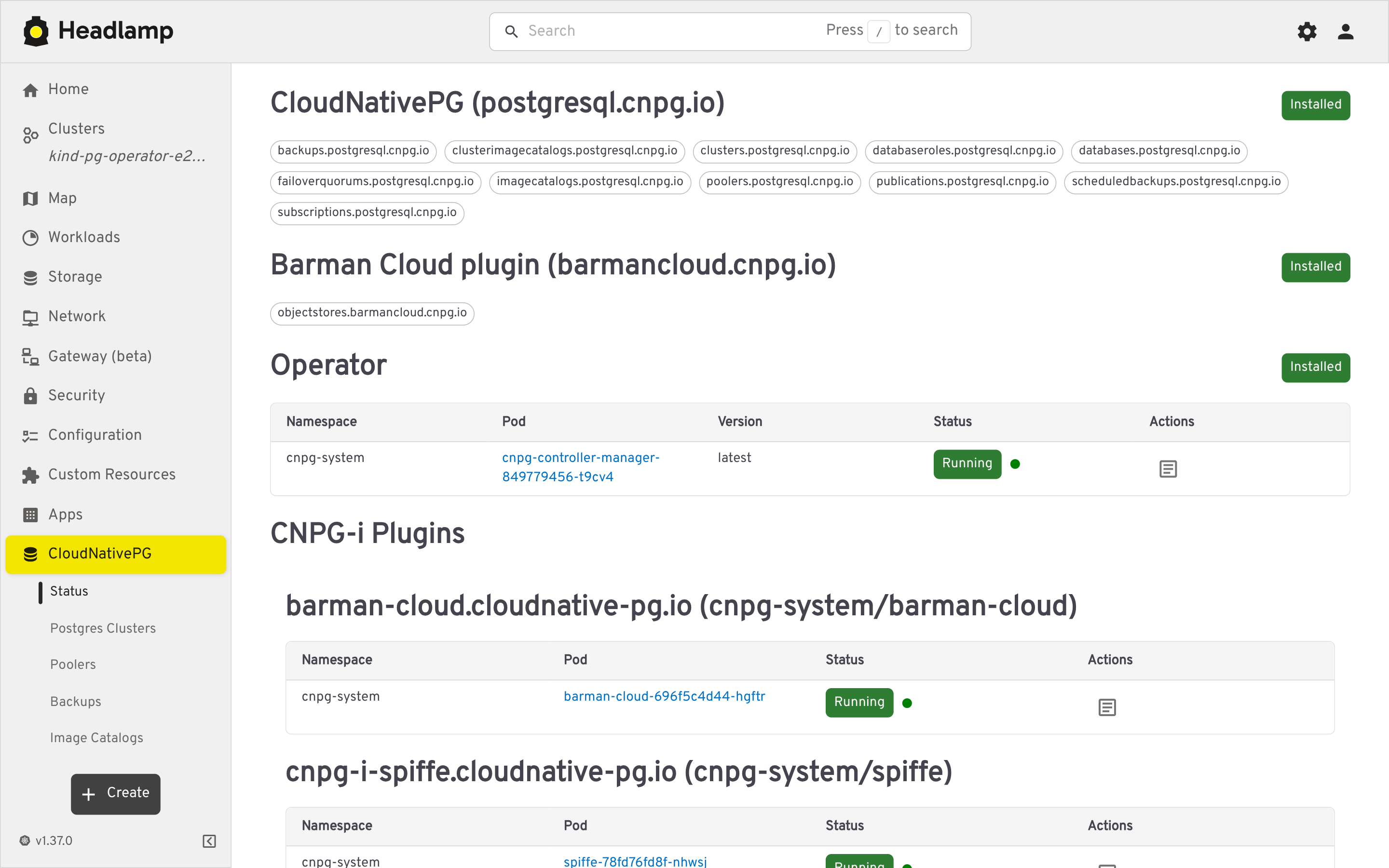Click the Create button
Image resolution: width=1389 pixels, height=868 pixels.
115,793
